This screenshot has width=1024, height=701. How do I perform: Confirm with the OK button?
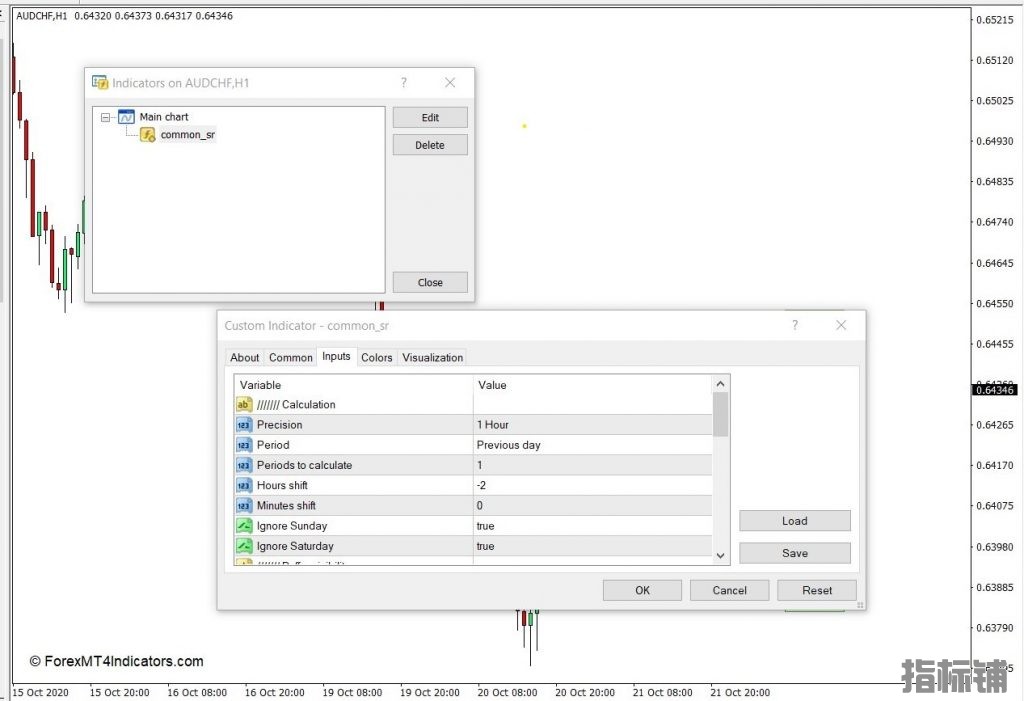coord(643,590)
